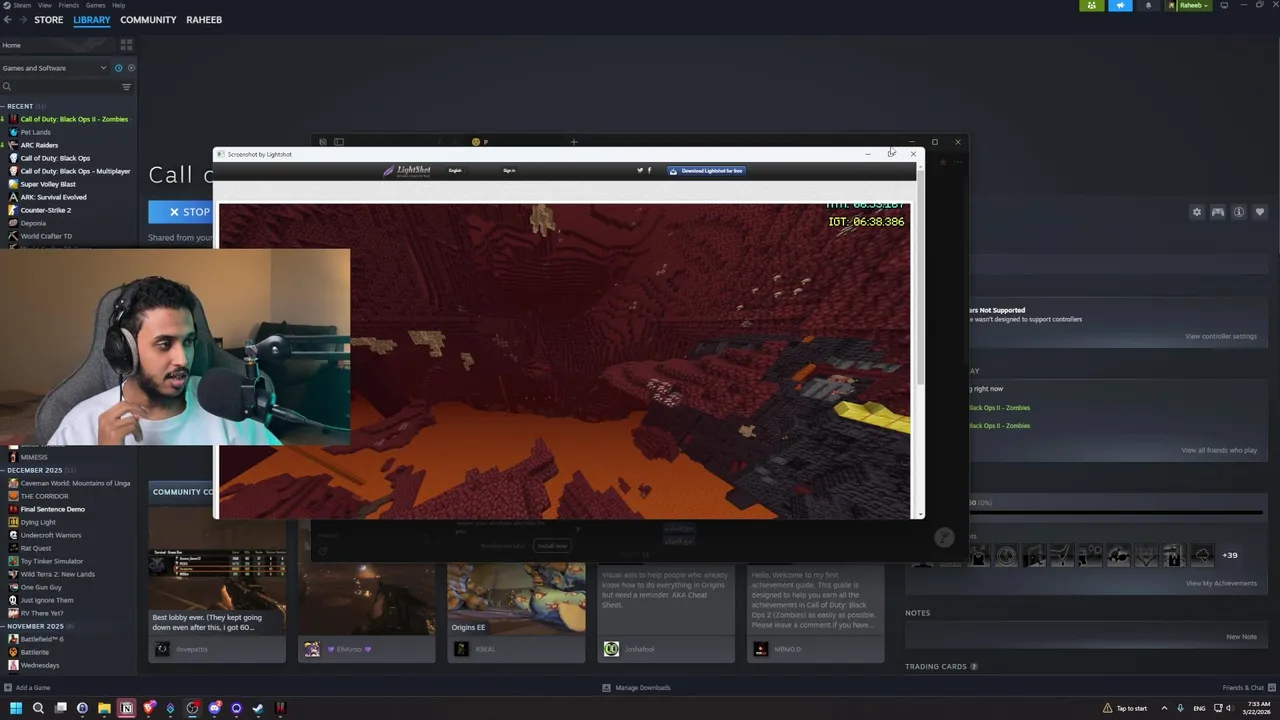This screenshot has height=720, width=1280.
Task: Open the Steam icon in the taskbar
Action: [258, 708]
